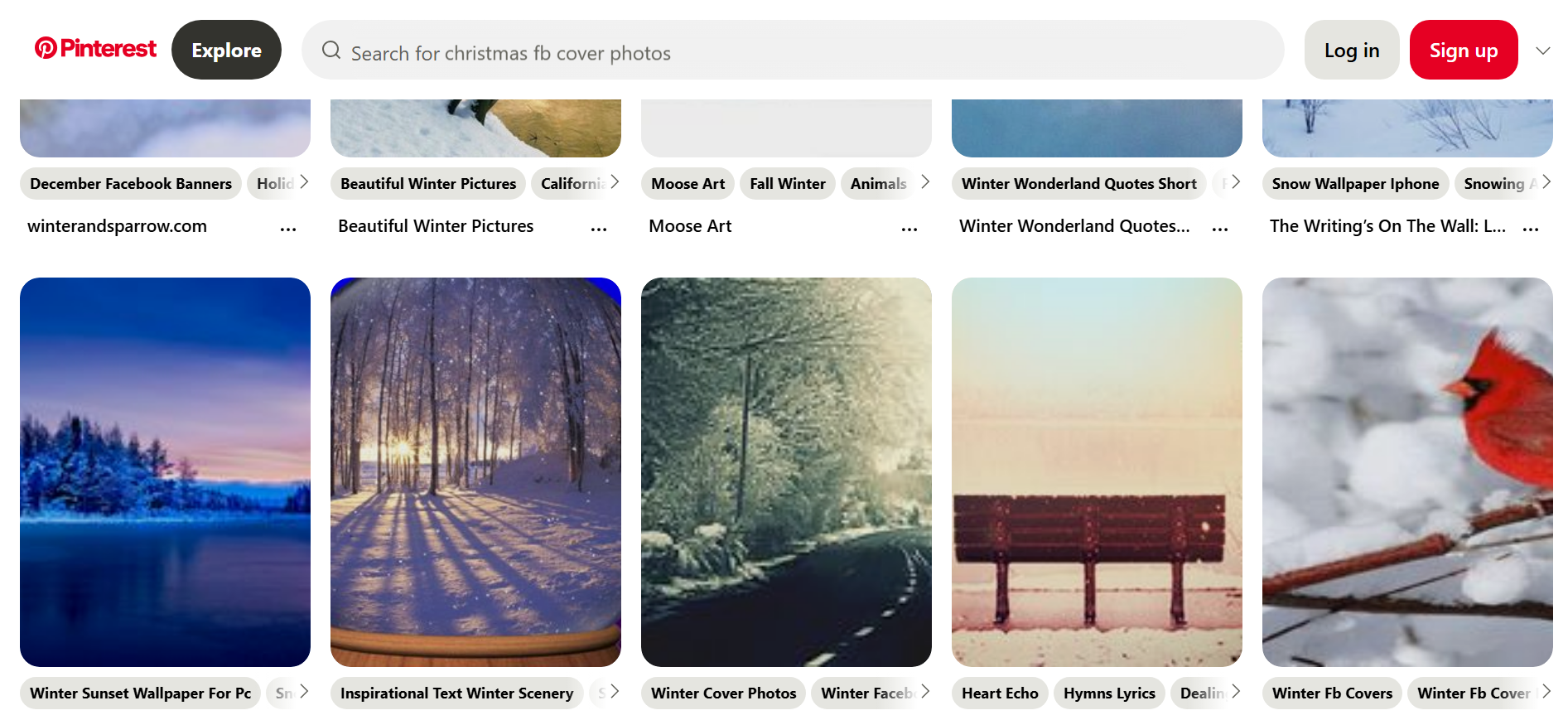Click the Pinterest logo icon

pos(46,48)
